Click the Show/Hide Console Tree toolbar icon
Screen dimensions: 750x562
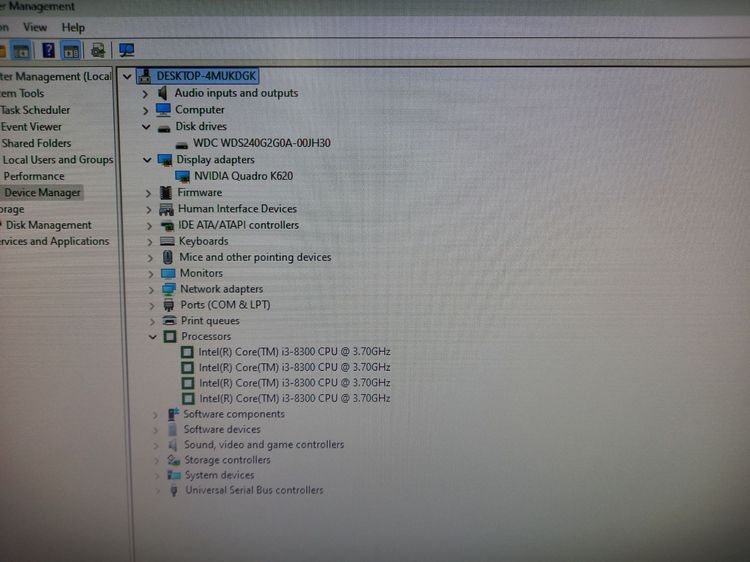pyautogui.click(x=22, y=51)
